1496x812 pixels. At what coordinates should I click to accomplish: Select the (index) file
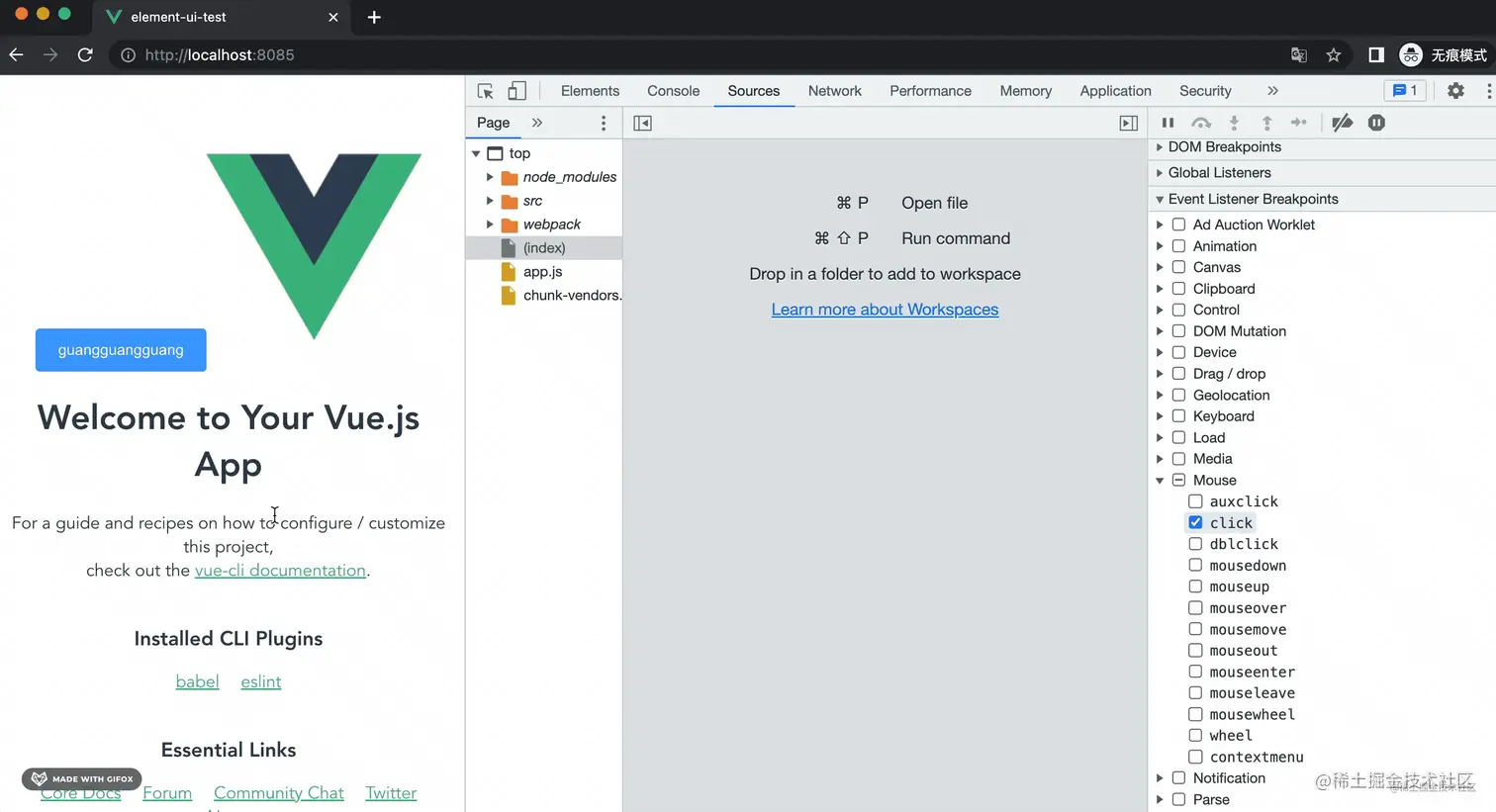[544, 248]
